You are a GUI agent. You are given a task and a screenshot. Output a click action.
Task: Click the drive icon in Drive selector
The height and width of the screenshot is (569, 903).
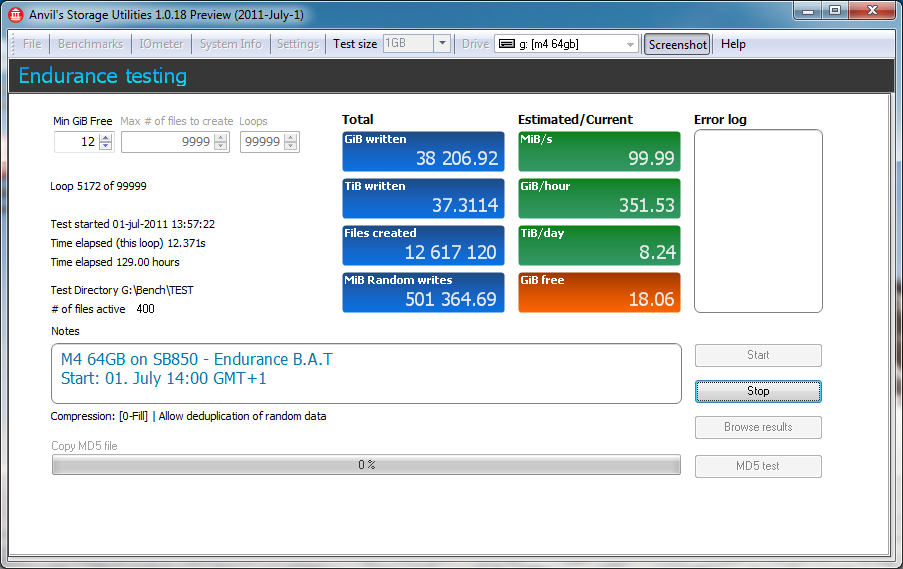[507, 44]
